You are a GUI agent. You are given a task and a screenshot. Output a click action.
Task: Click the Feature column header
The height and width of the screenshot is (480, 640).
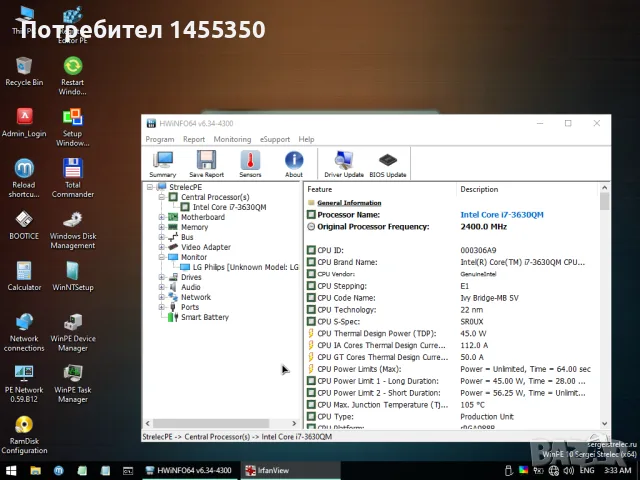(x=380, y=189)
